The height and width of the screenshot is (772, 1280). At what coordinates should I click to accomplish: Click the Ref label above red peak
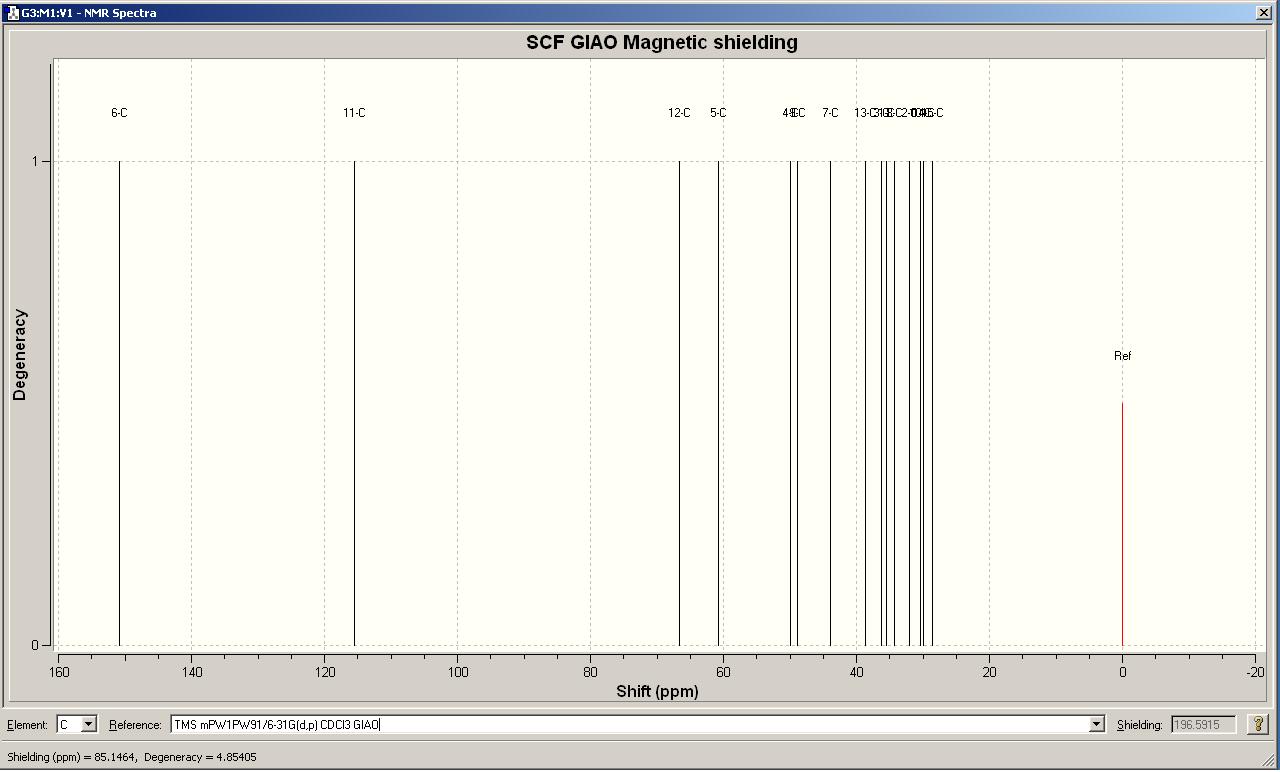click(x=1123, y=356)
